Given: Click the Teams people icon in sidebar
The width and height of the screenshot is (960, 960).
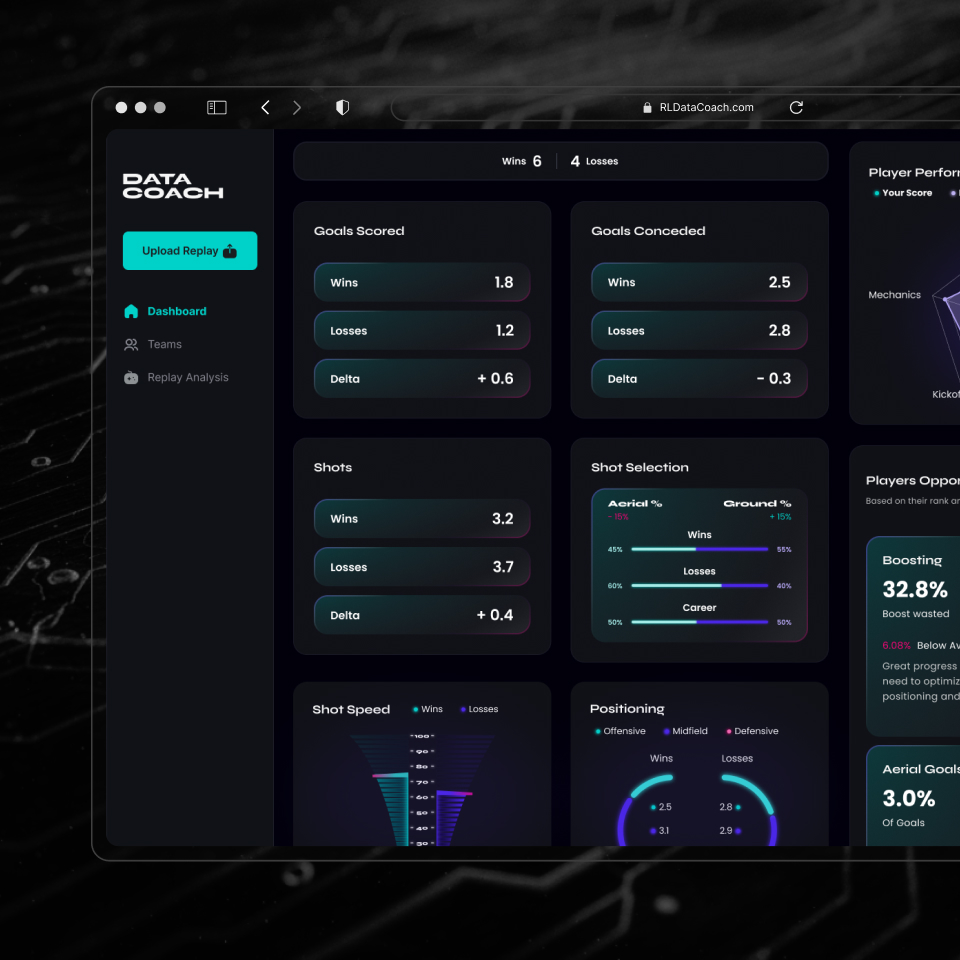Looking at the screenshot, I should coord(131,344).
